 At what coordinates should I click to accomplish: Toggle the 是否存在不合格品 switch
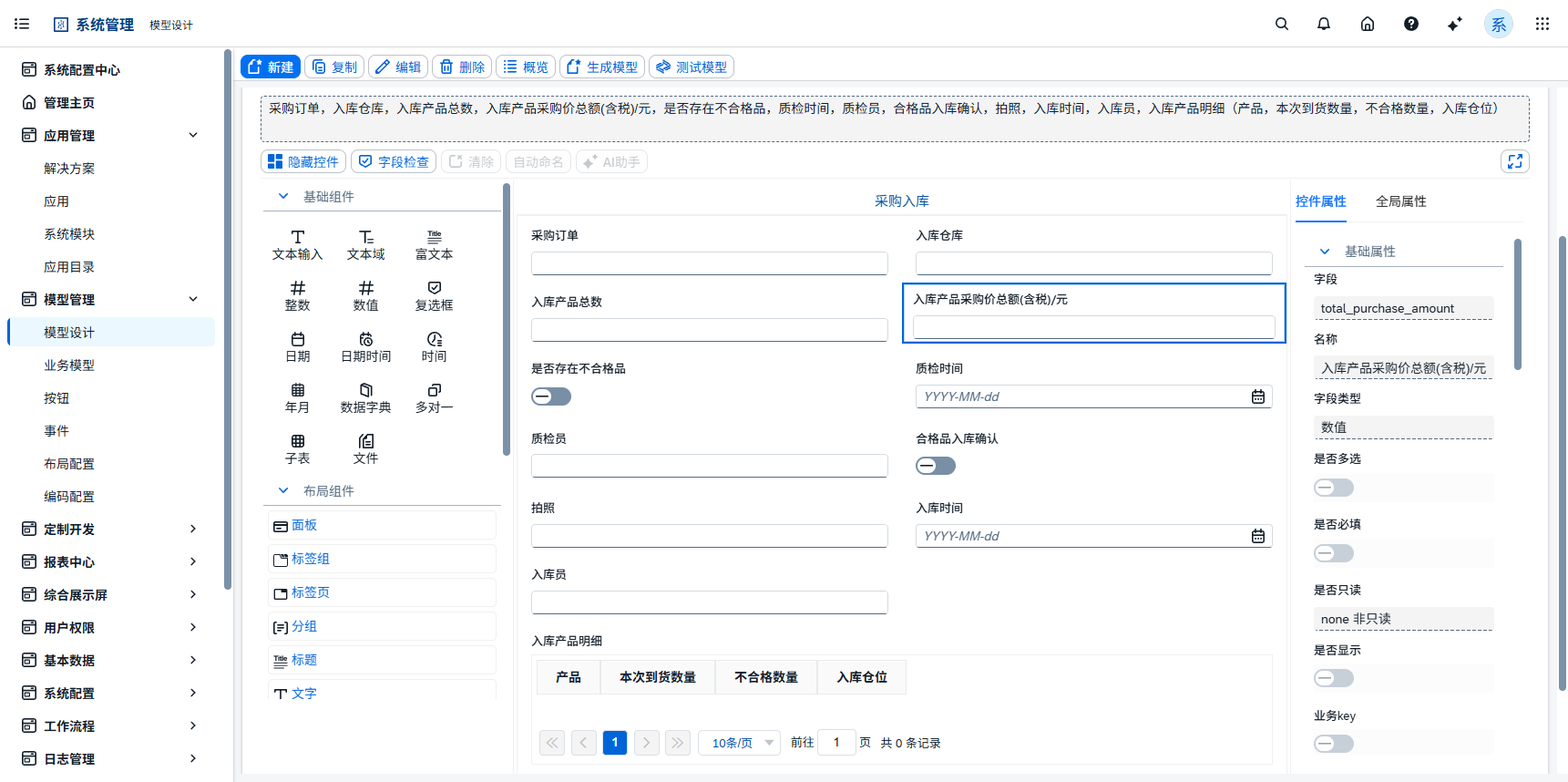click(x=551, y=396)
